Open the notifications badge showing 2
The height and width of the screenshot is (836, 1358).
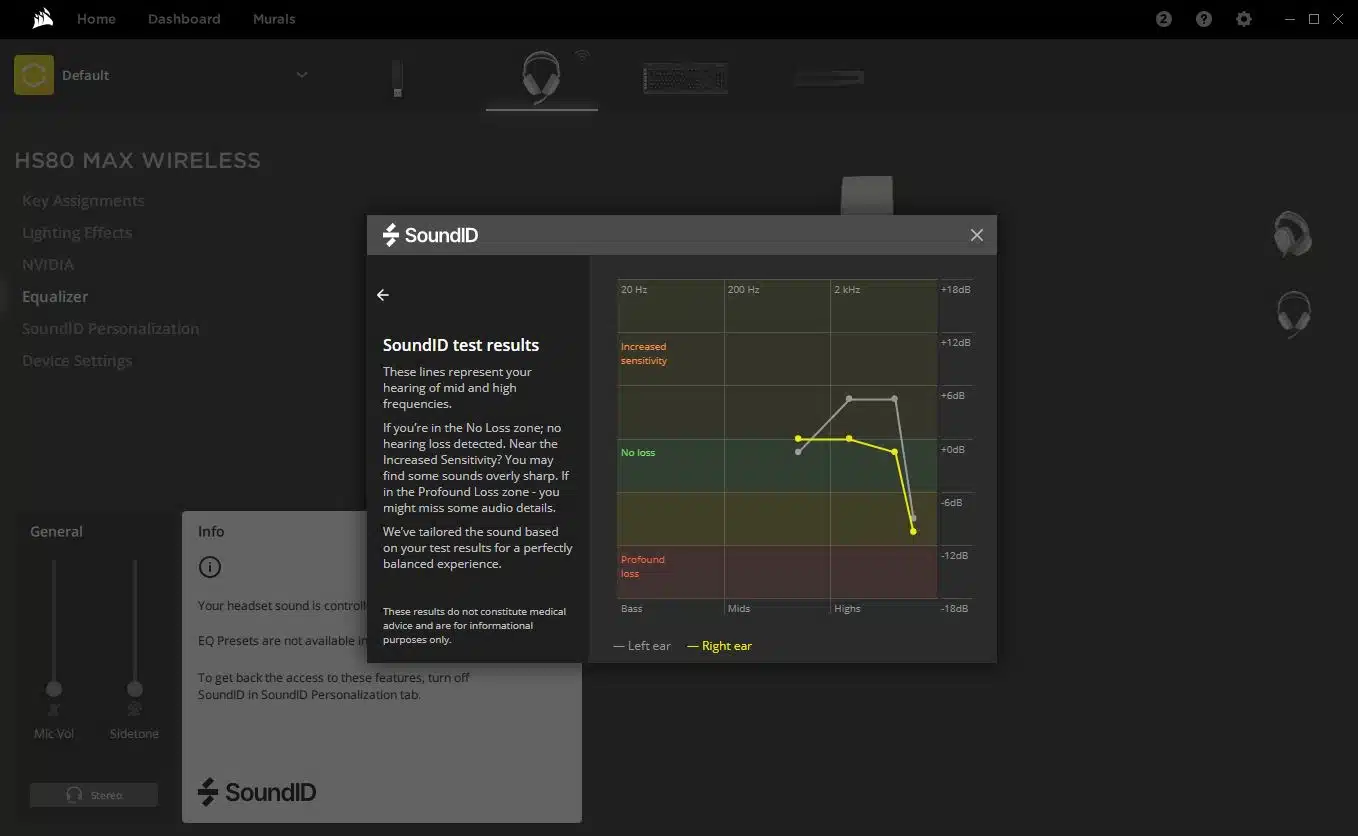1164,19
